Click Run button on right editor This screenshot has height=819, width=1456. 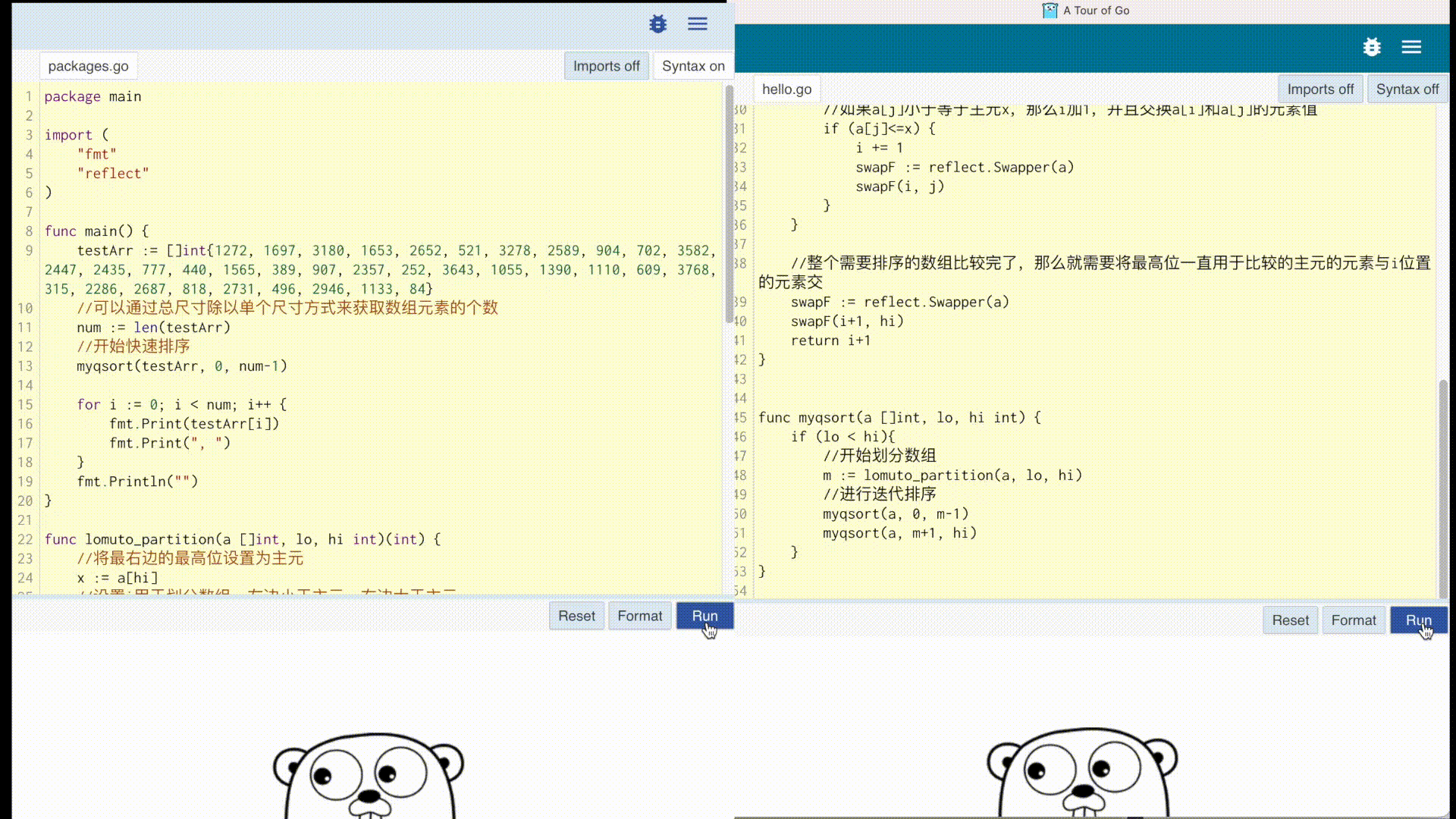click(1418, 620)
